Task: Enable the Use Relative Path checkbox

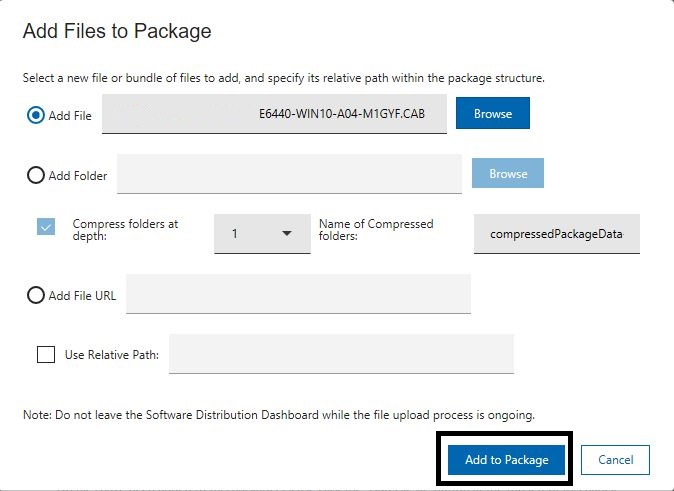Action: click(46, 355)
